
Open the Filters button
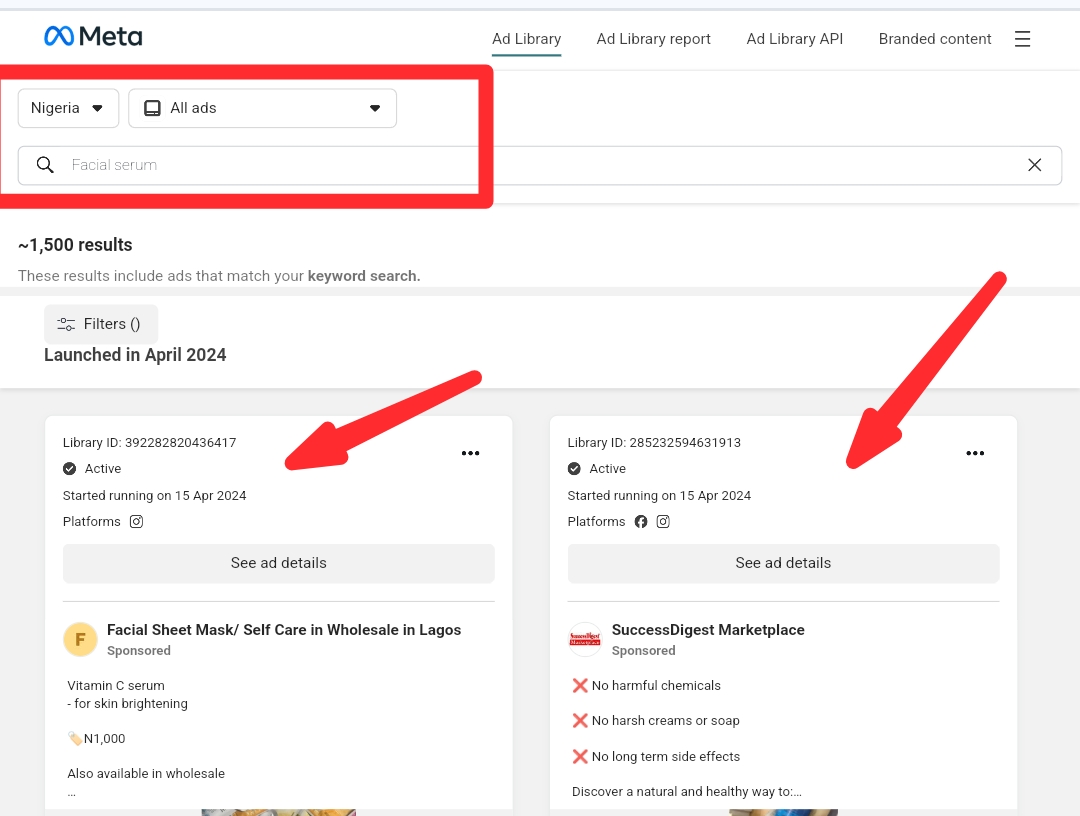(101, 324)
